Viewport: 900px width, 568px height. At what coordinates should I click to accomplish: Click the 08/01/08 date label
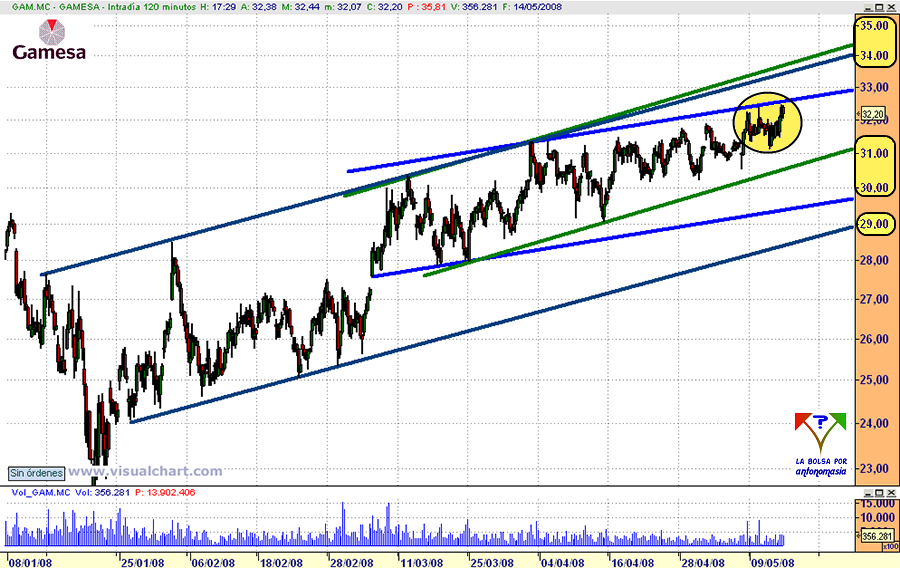tap(31, 563)
